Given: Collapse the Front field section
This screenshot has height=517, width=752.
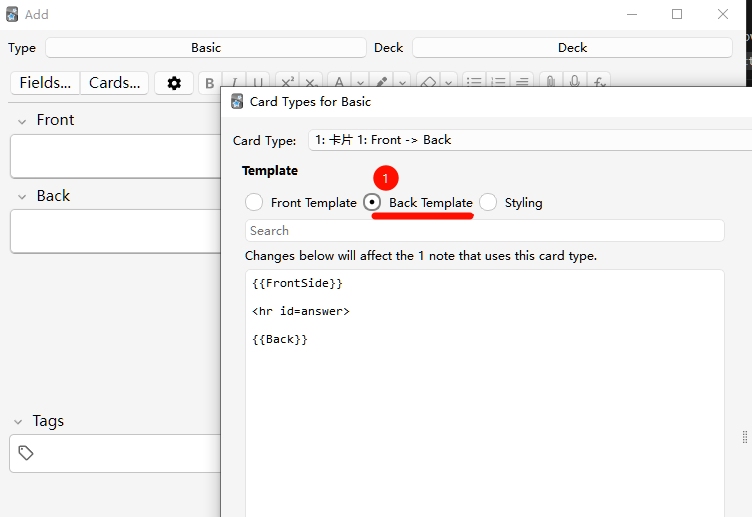Looking at the screenshot, I should pos(22,121).
